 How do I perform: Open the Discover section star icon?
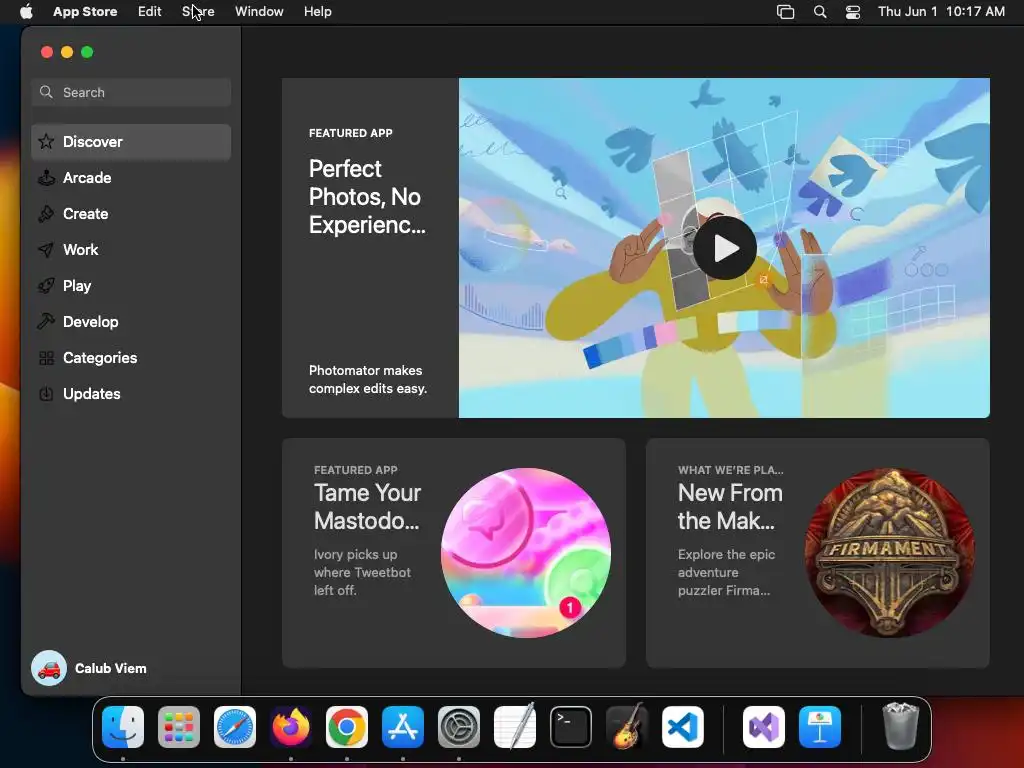[x=46, y=142]
